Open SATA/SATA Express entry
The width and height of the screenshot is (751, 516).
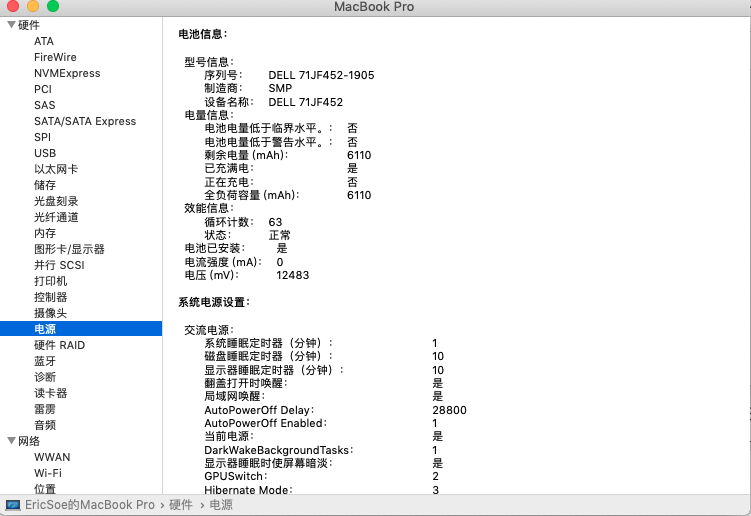pyautogui.click(x=85, y=121)
